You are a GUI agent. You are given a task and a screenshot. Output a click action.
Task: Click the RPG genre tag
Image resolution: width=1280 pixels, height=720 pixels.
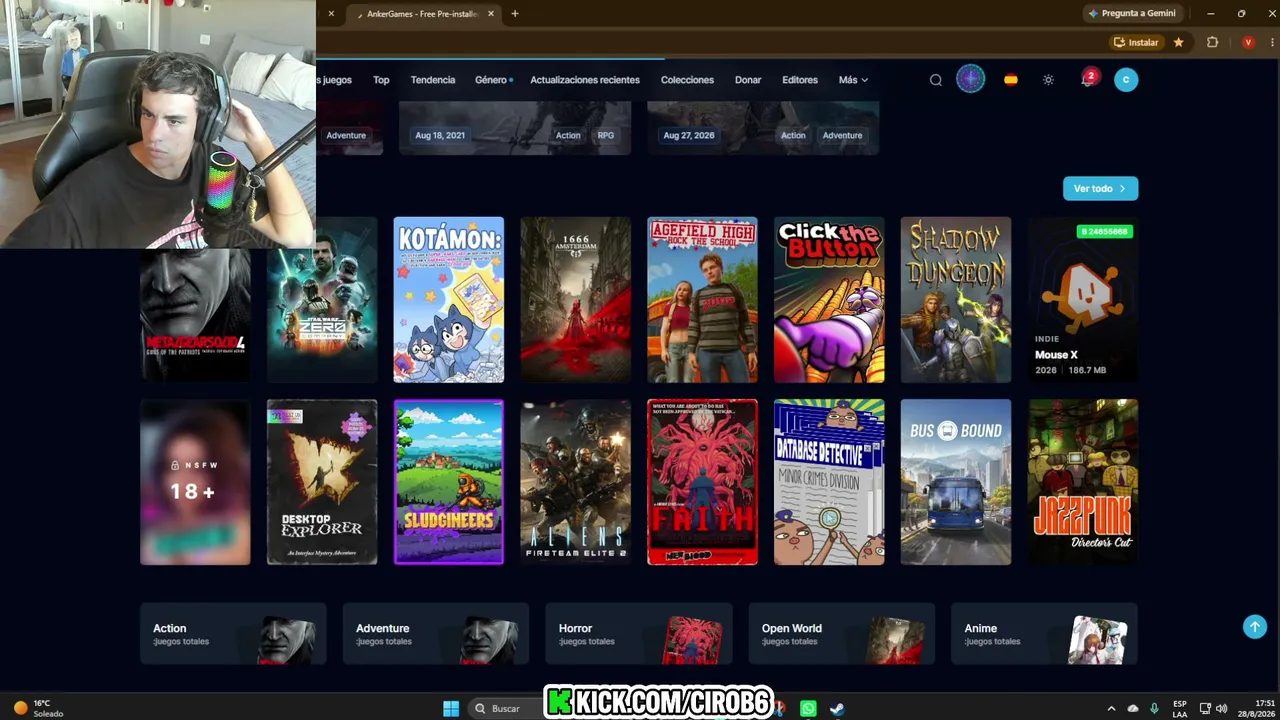[606, 135]
